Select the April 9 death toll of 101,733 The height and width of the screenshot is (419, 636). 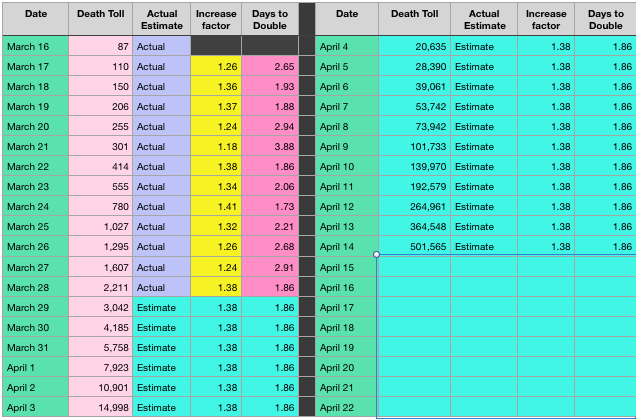[415, 146]
